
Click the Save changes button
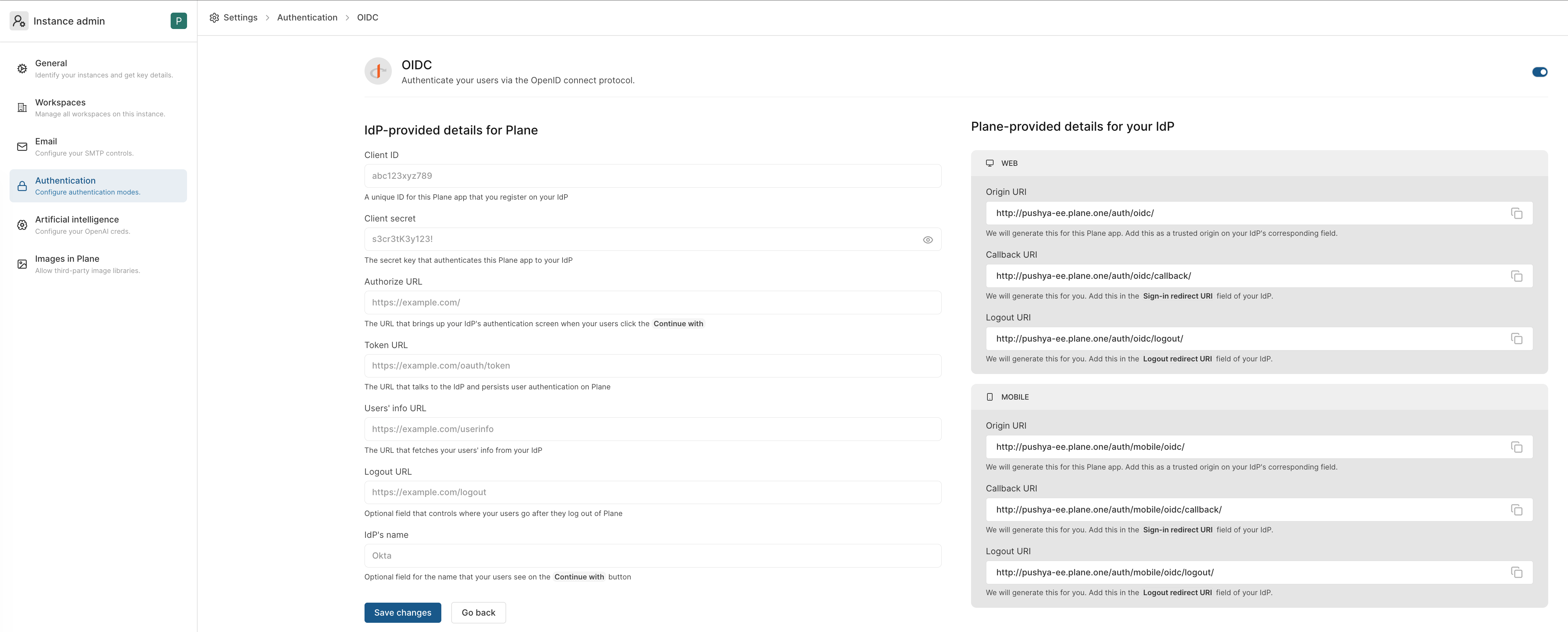point(402,613)
